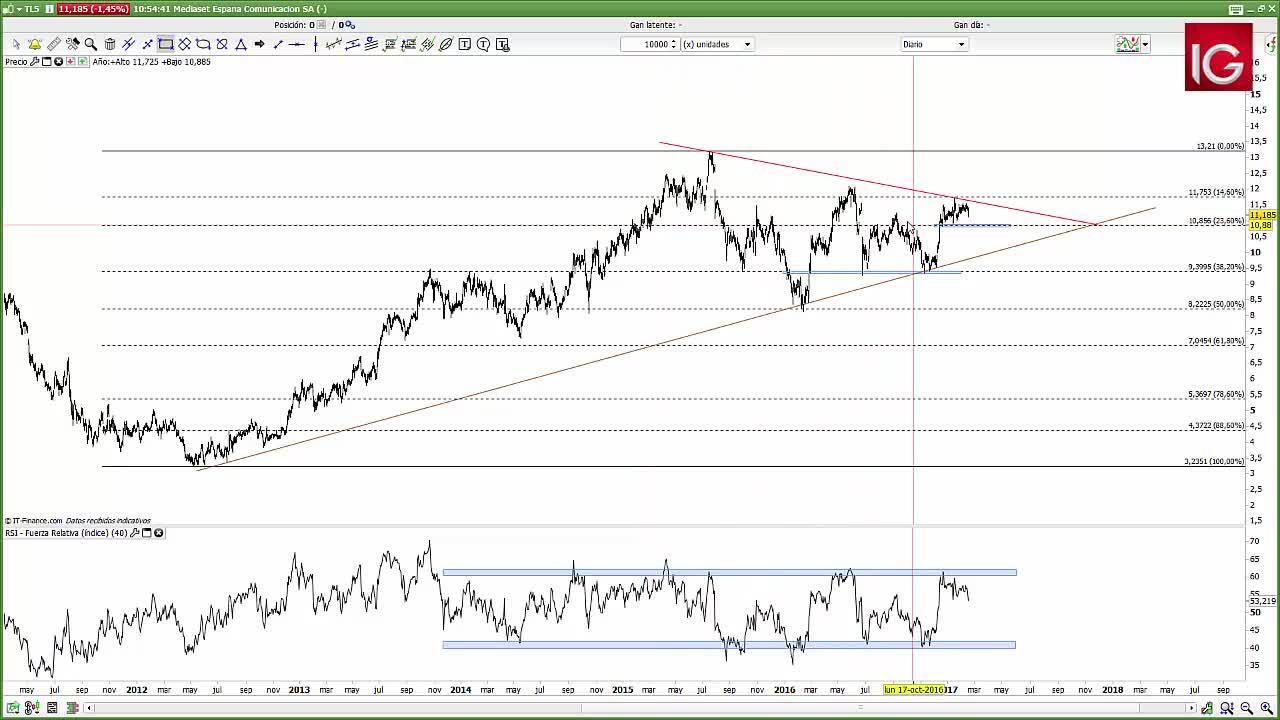The height and width of the screenshot is (720, 1280).
Task: Click the alert bell tool
Action: pos(36,44)
